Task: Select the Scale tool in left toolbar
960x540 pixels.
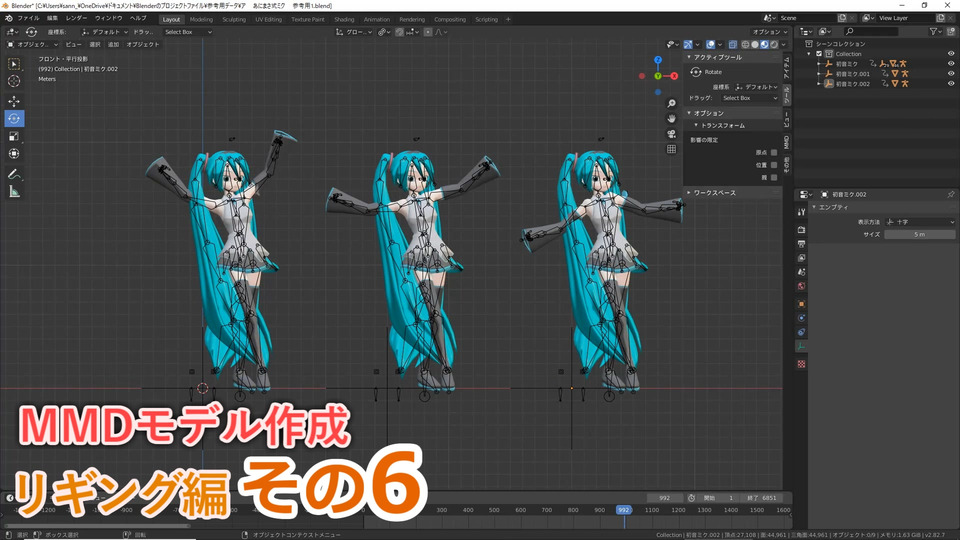Action: coord(14,136)
